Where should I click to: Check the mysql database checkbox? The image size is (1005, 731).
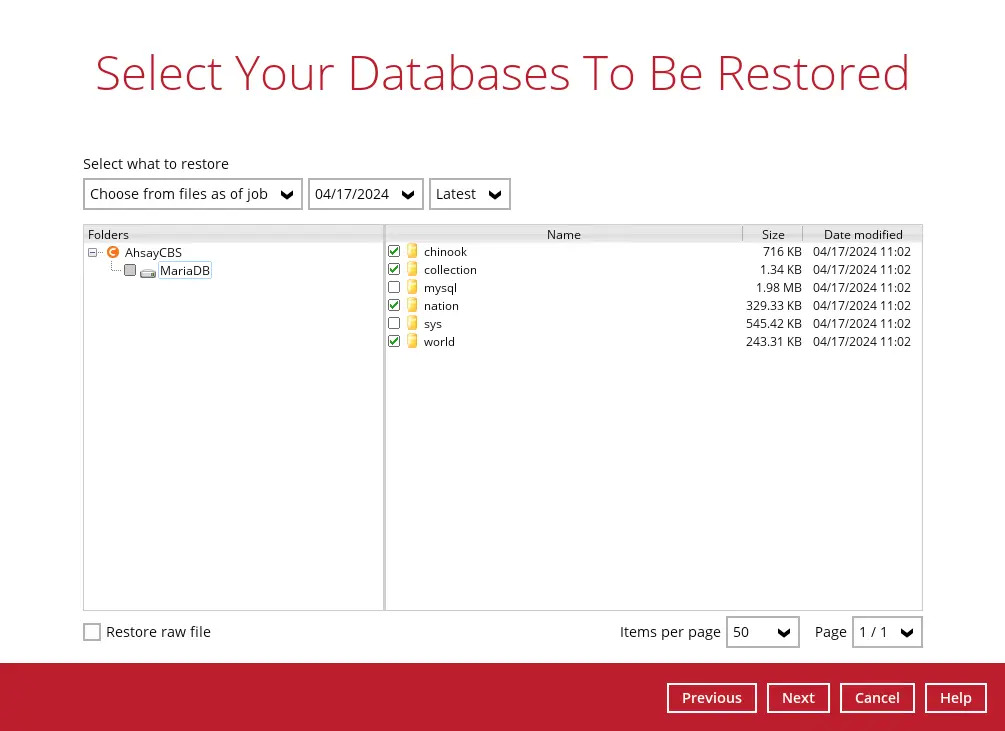[394, 288]
